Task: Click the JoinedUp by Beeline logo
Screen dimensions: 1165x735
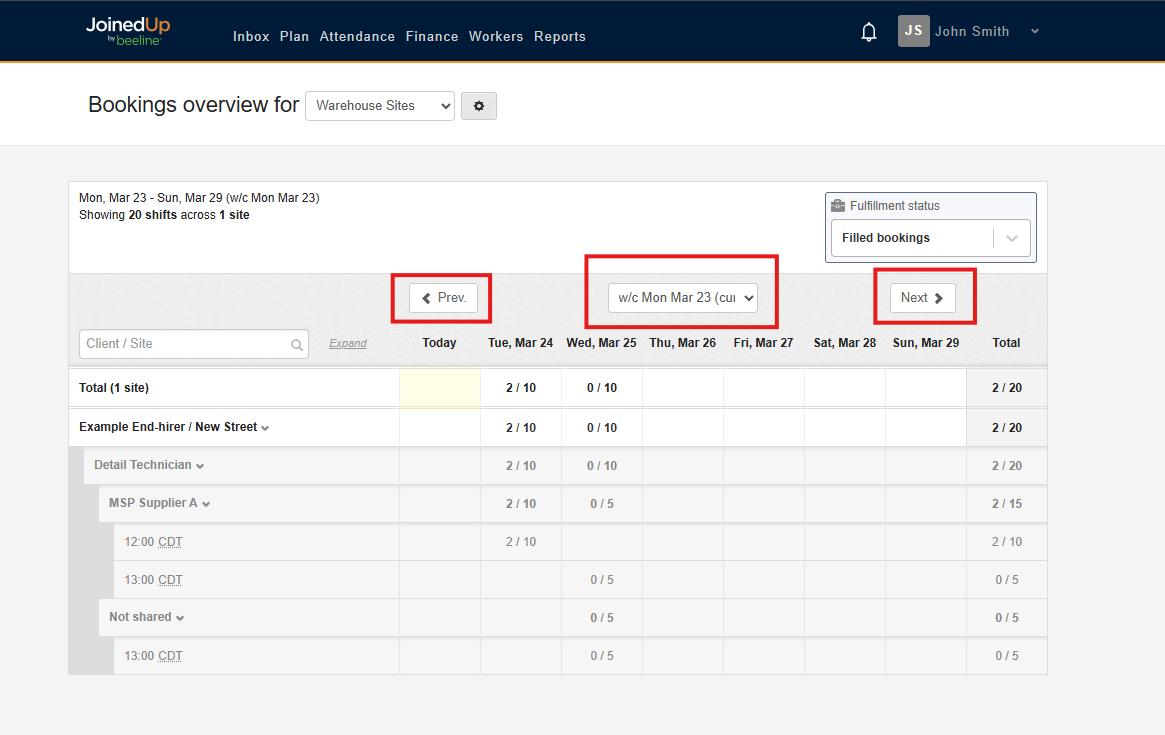Action: pos(124,31)
